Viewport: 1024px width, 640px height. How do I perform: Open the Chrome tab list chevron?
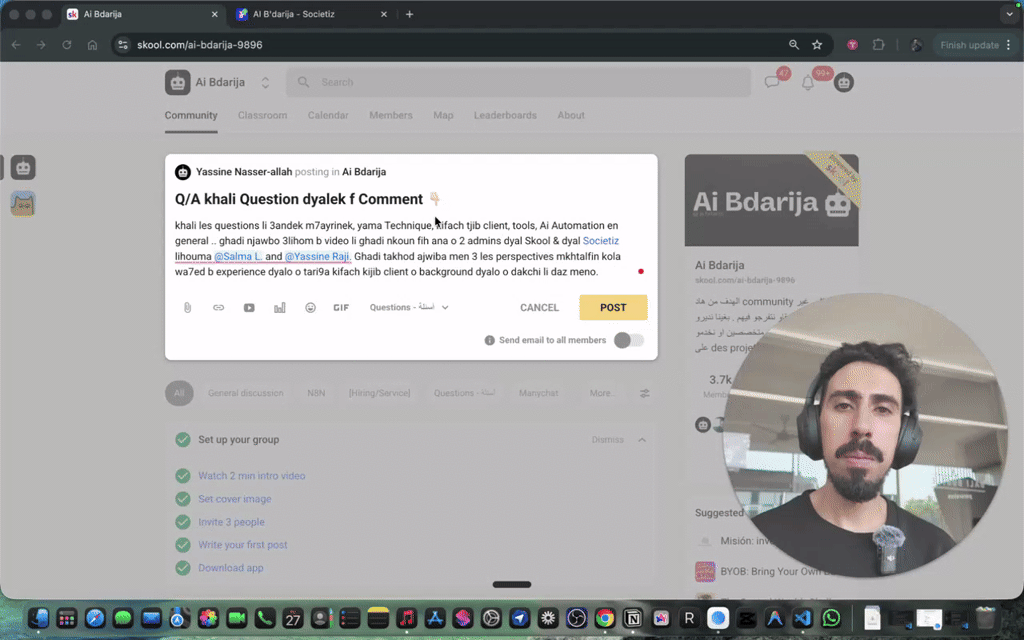(1009, 14)
